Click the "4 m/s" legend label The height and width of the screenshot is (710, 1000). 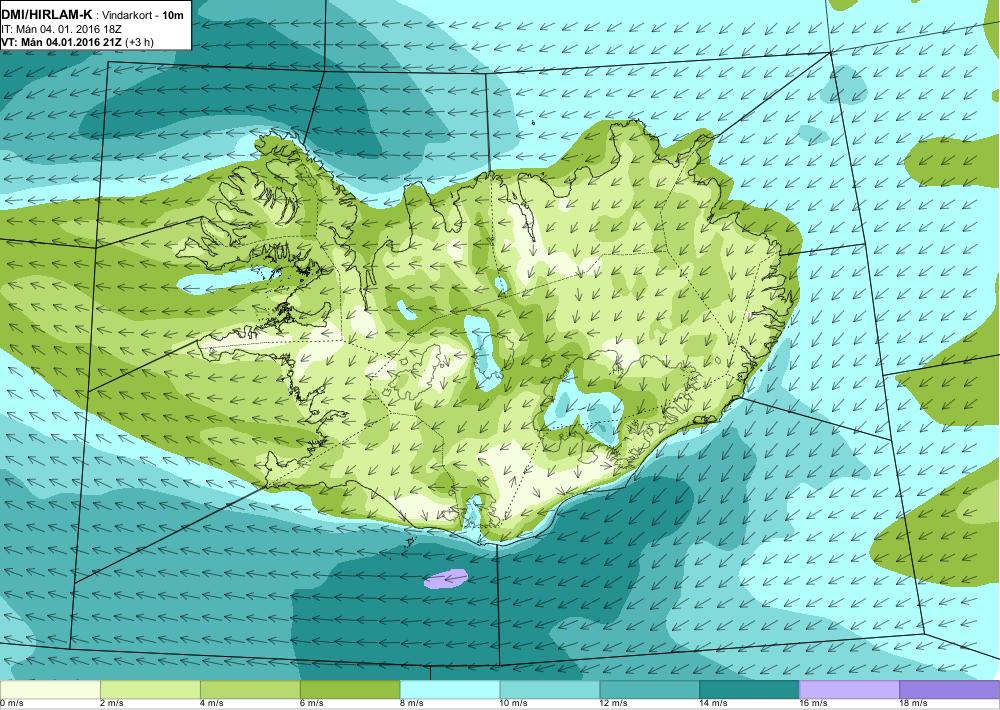pos(212,703)
